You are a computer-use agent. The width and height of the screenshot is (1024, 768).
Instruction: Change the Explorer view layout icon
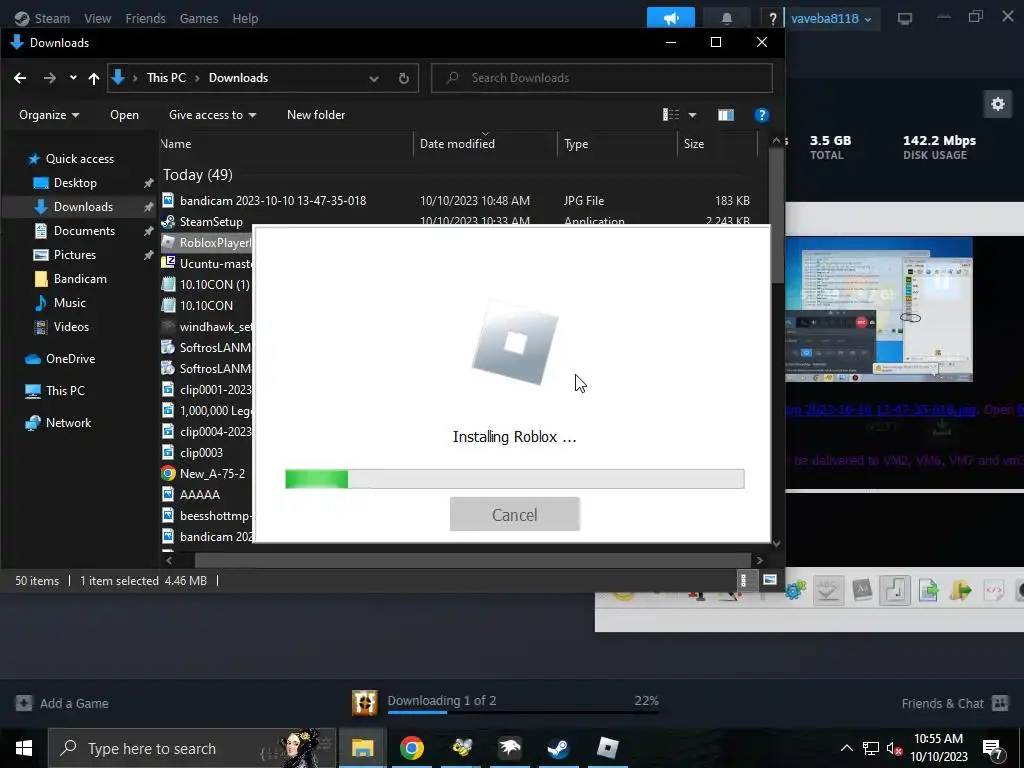pyautogui.click(x=671, y=115)
